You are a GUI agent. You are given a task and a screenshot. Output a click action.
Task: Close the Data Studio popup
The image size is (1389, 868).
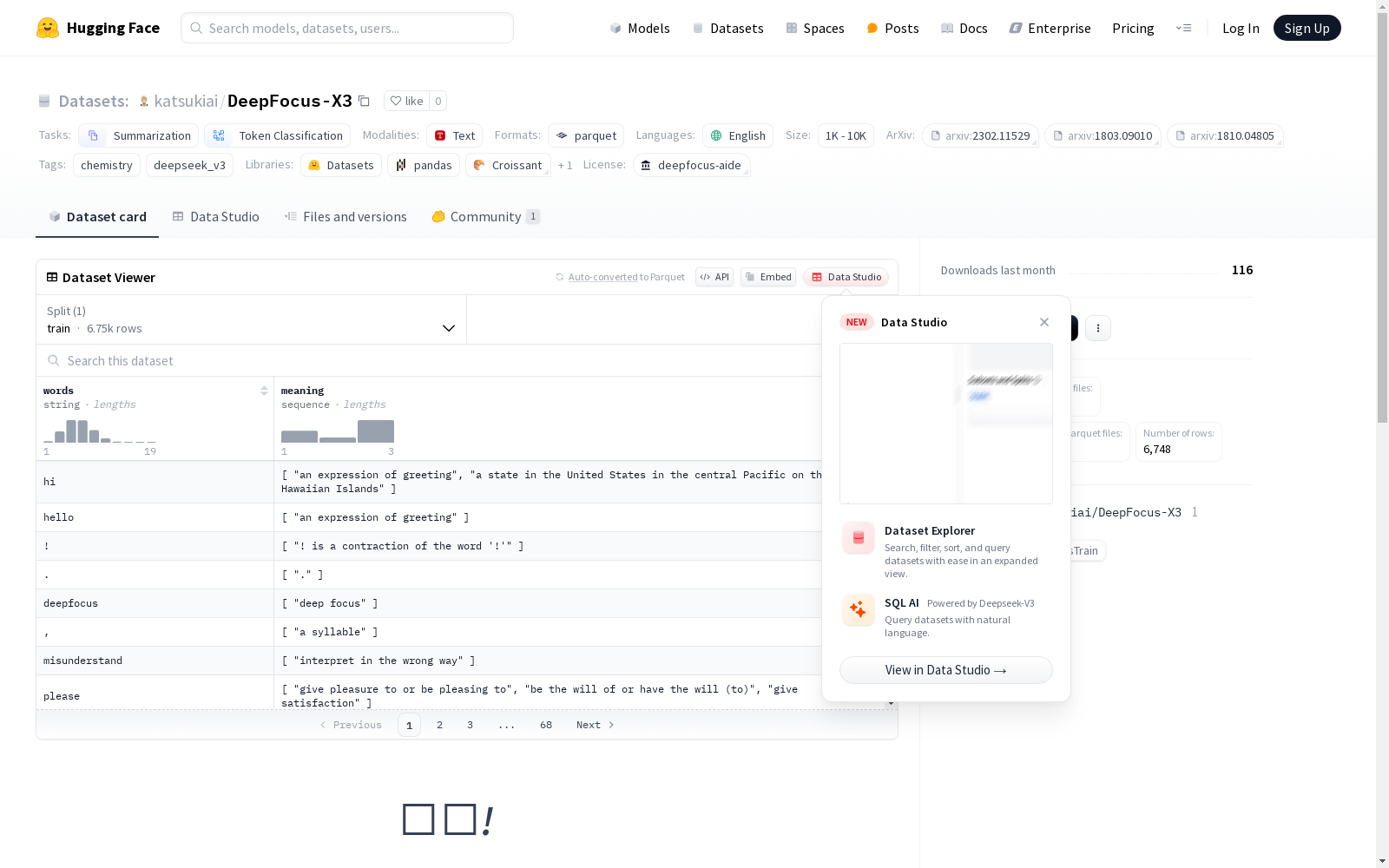pyautogui.click(x=1044, y=322)
